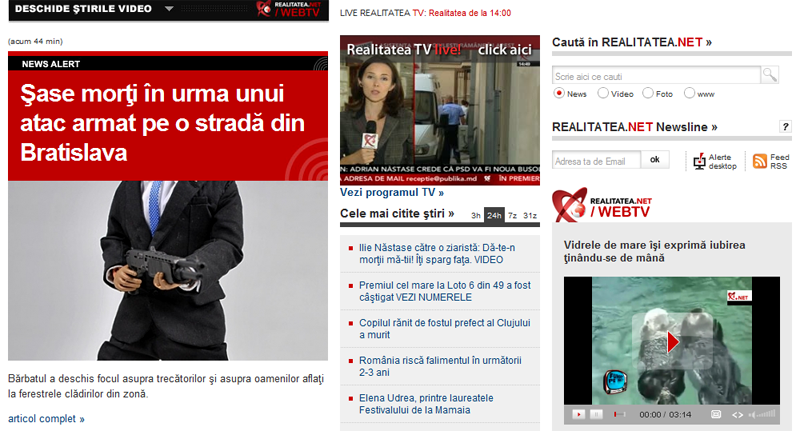Viewport: 800px width, 431px height.
Task: Click the pause button in the player control bar
Action: [596, 415]
